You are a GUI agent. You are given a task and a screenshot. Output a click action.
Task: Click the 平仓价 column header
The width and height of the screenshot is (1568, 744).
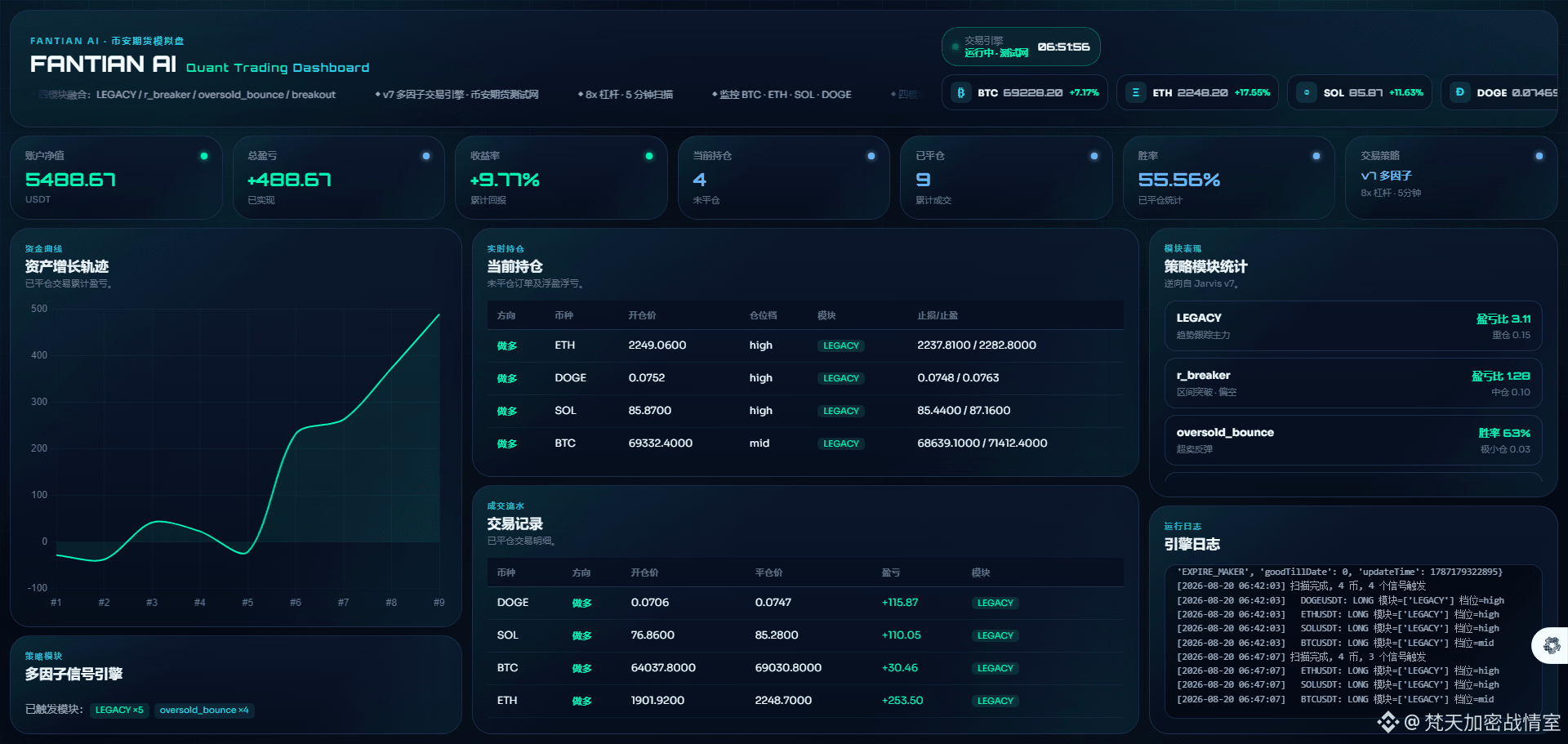coord(768,572)
